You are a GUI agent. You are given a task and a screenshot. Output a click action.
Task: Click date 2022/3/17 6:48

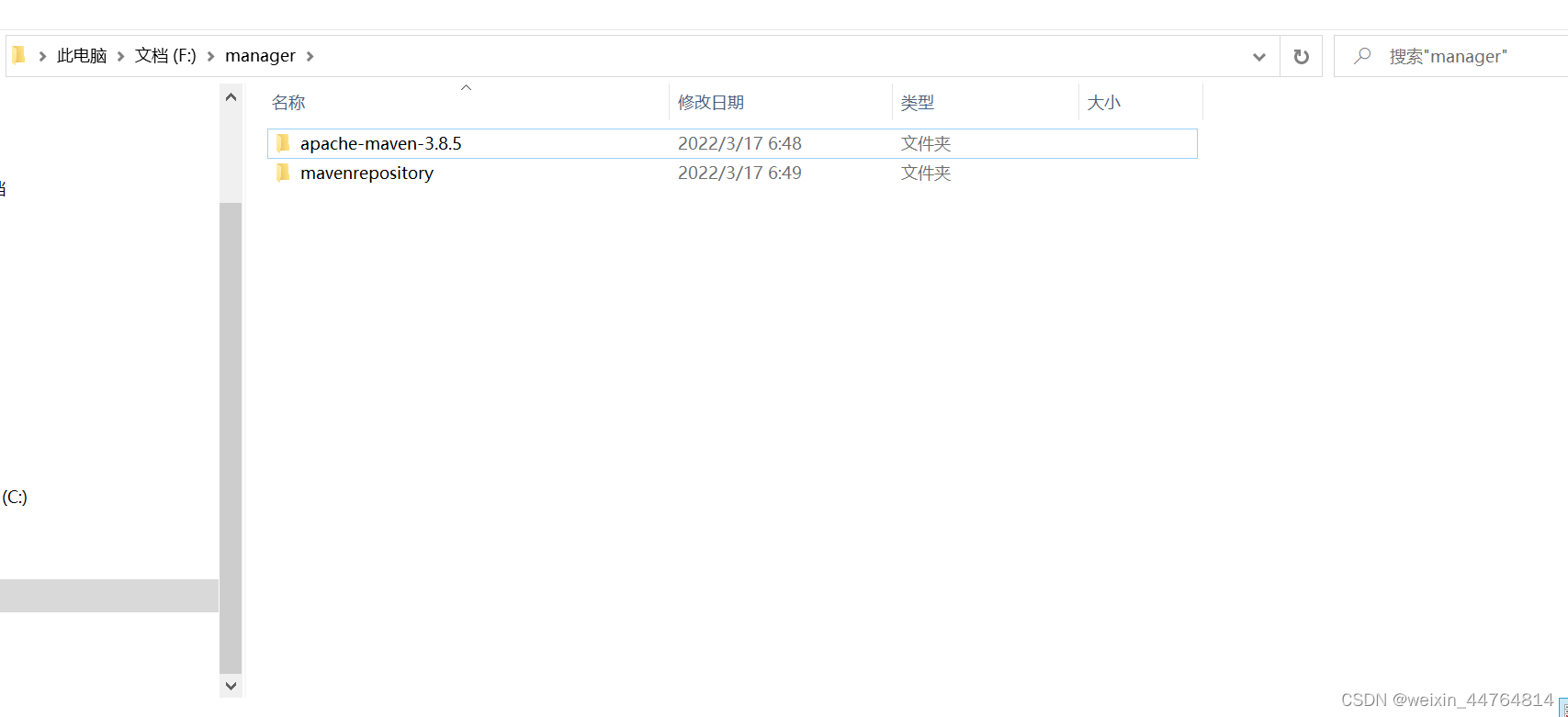(739, 143)
